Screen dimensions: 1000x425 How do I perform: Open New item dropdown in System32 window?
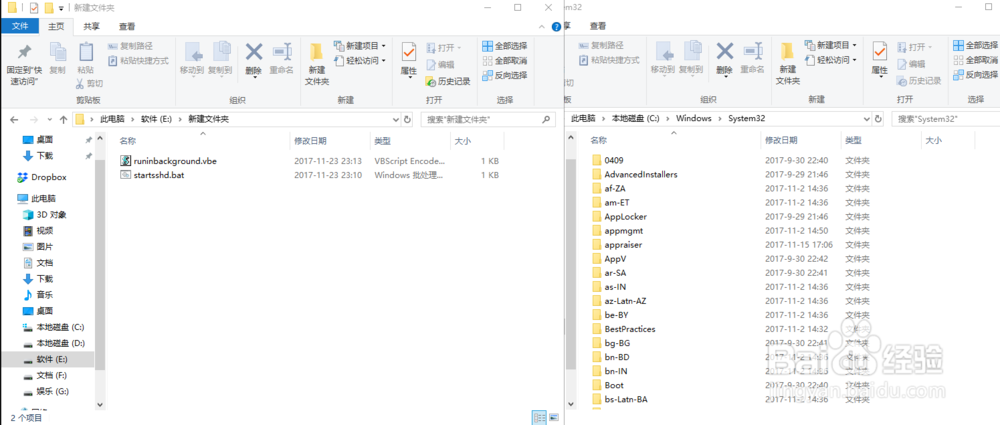coord(830,46)
